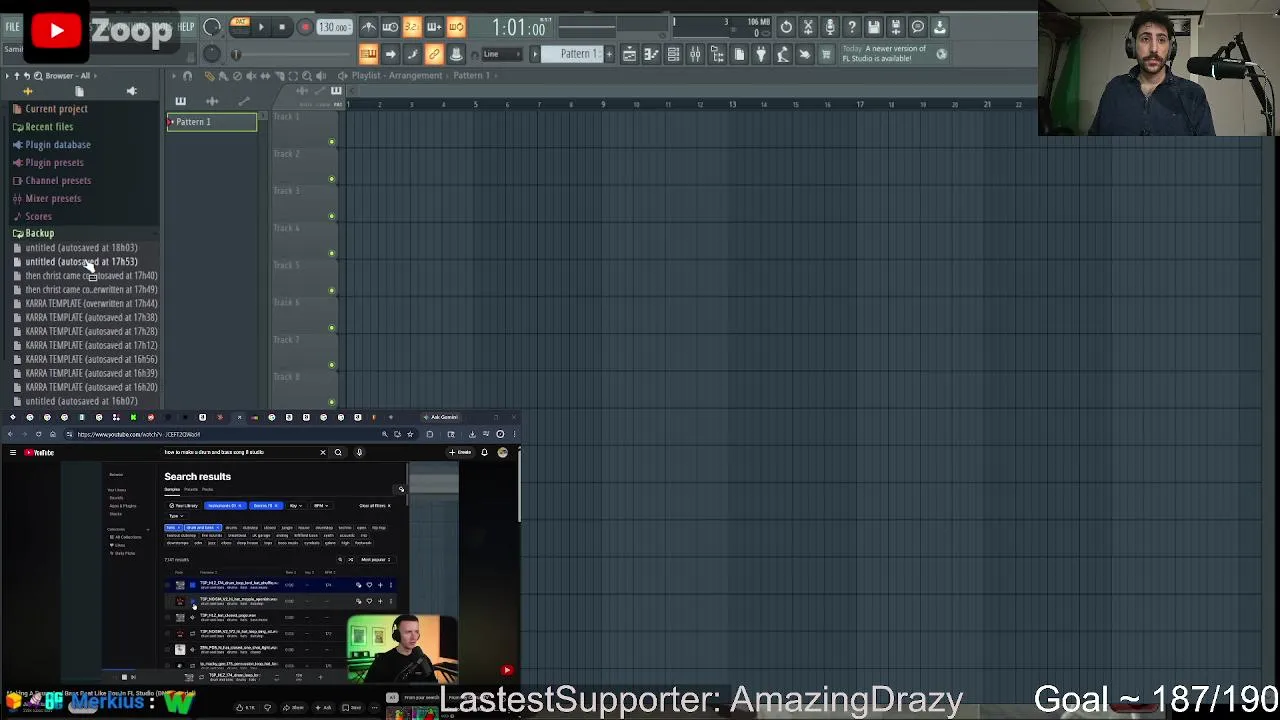The height and width of the screenshot is (720, 1280).
Task: Click the floppy disk save icon
Action: coord(874,27)
